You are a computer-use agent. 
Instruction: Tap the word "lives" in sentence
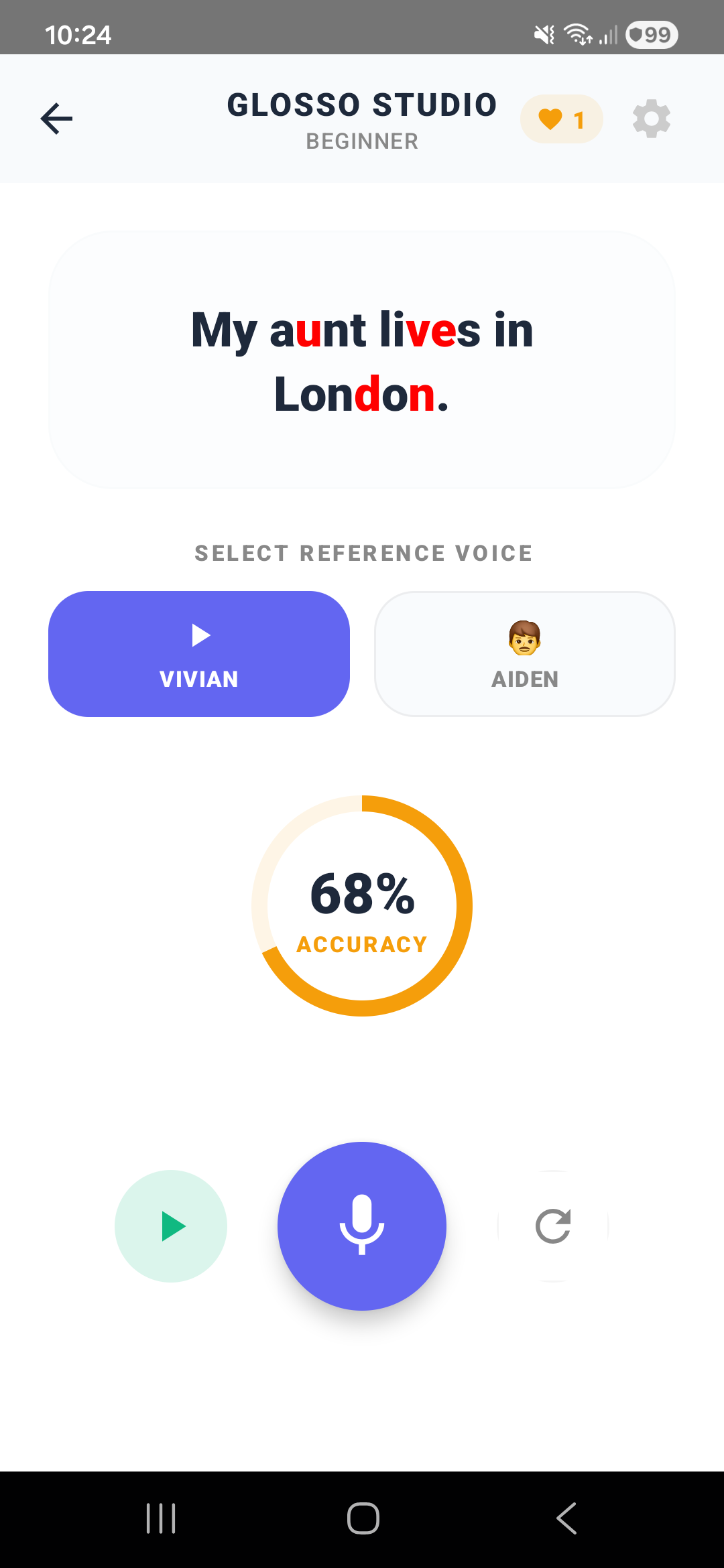coord(430,330)
